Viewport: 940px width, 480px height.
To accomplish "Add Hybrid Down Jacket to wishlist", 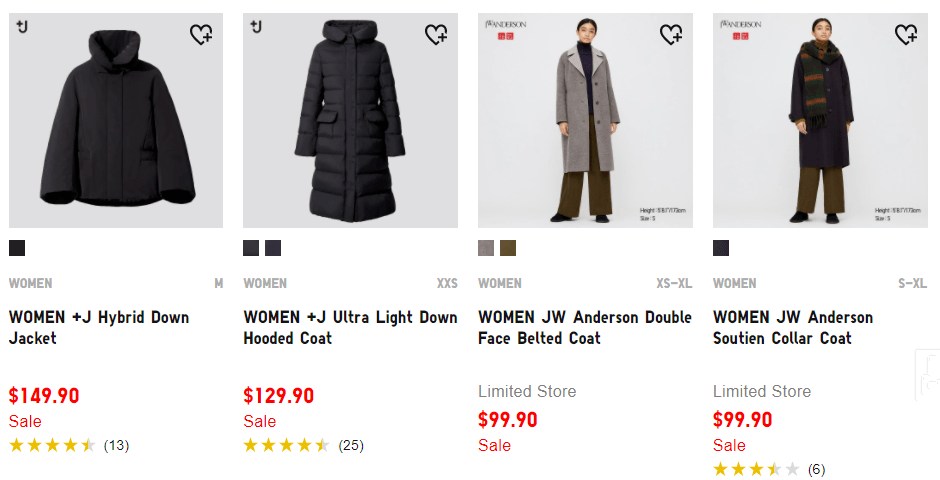I will click(x=202, y=35).
